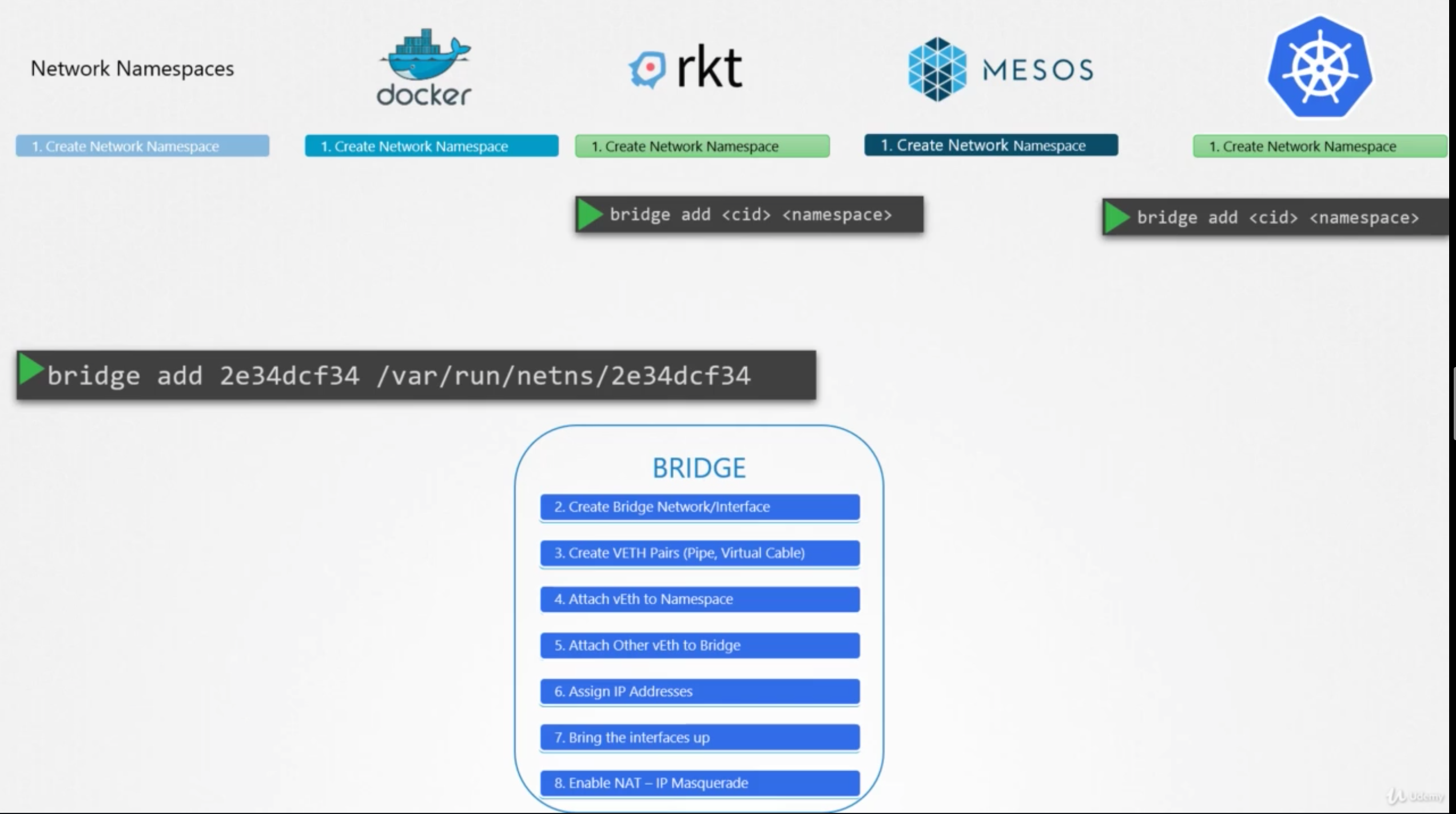Click the bridge add 2e34dcf34 command text

(399, 376)
